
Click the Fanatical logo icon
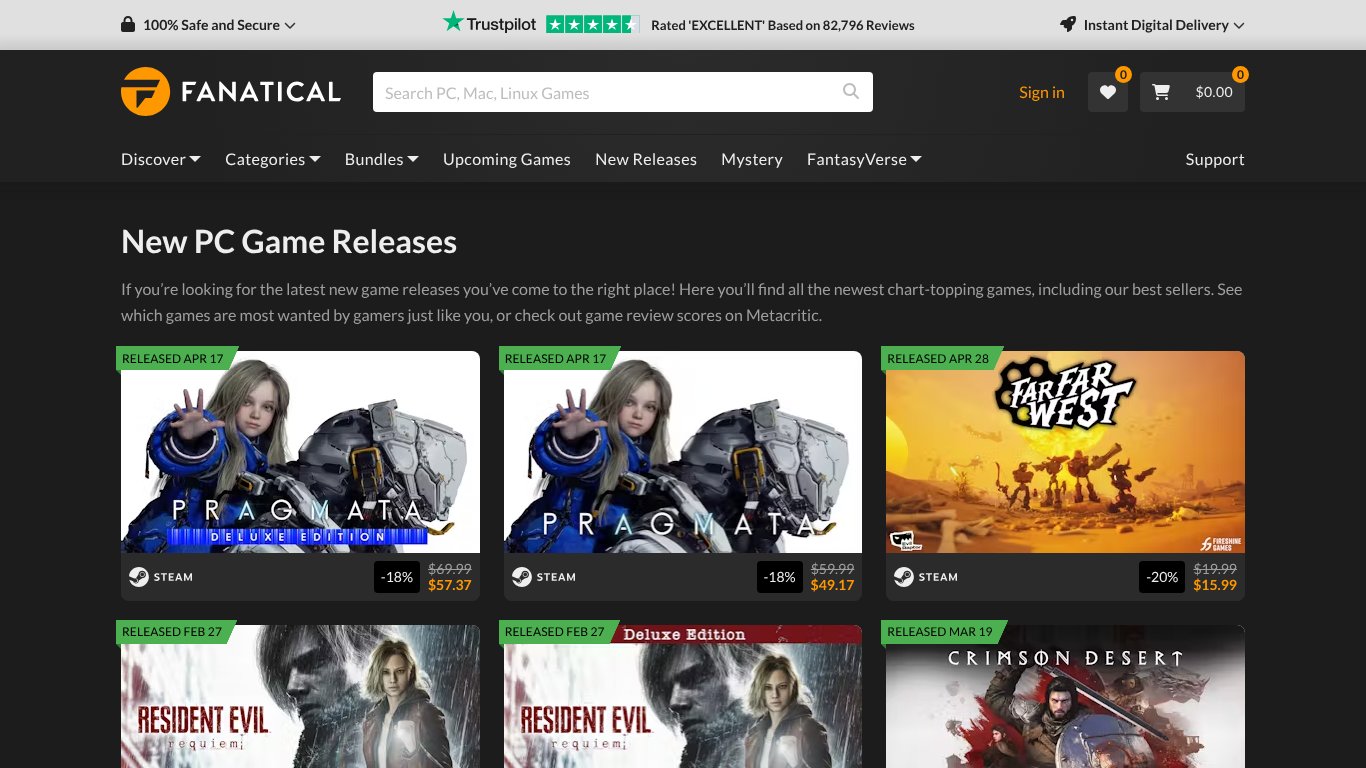pos(145,92)
